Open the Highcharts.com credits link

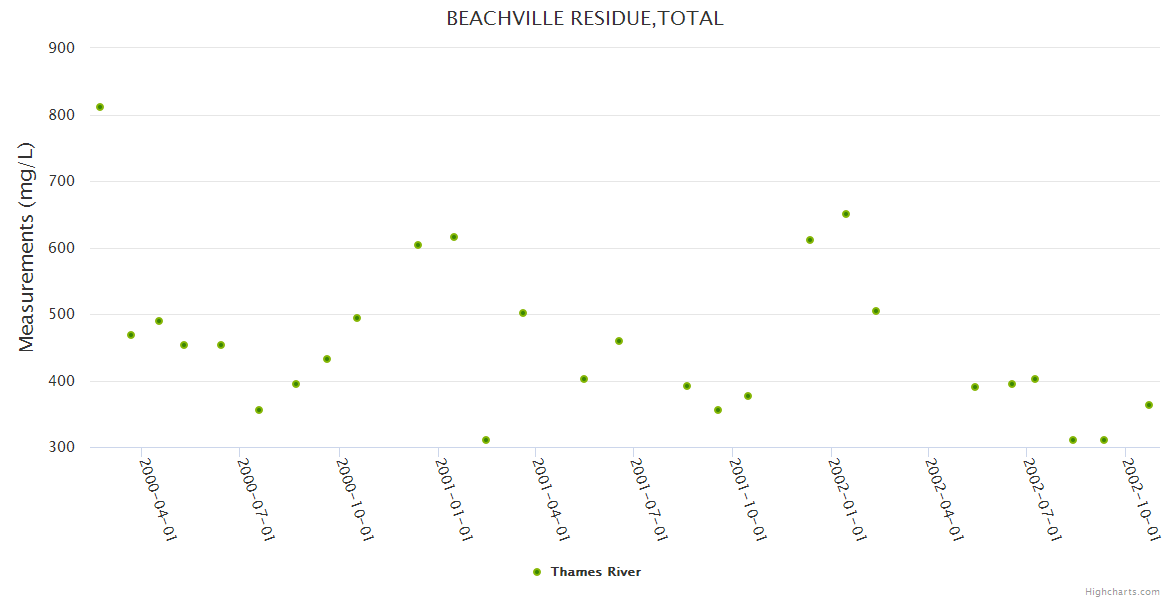coord(1122,592)
